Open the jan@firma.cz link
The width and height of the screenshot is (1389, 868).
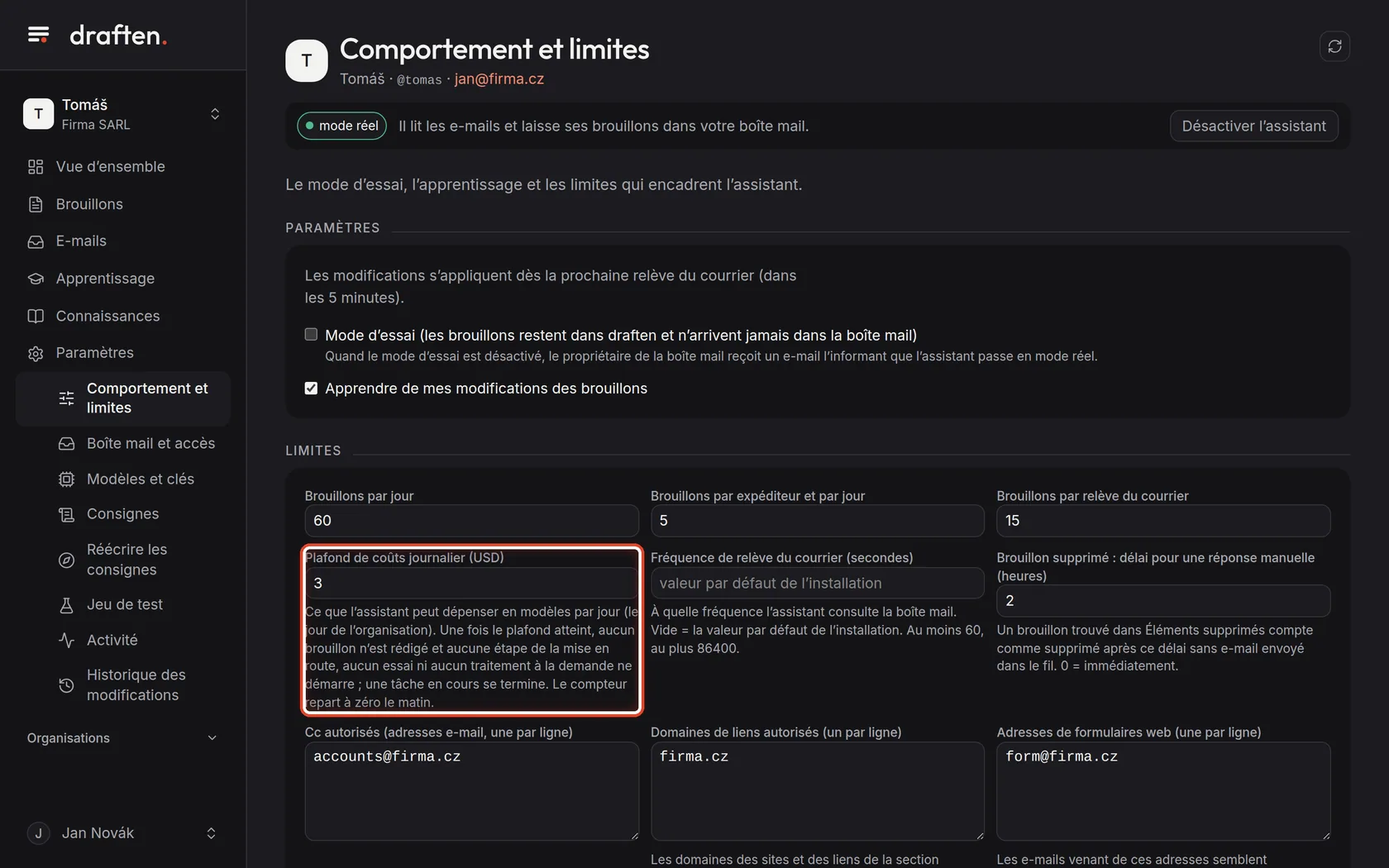[x=499, y=79]
